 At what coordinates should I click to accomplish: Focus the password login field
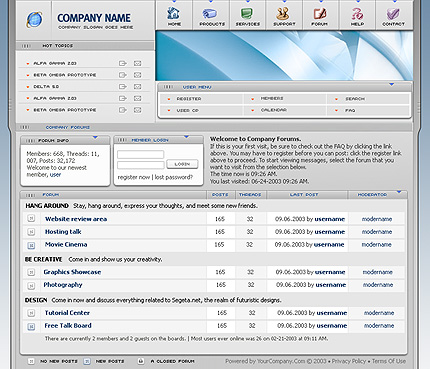[140, 165]
